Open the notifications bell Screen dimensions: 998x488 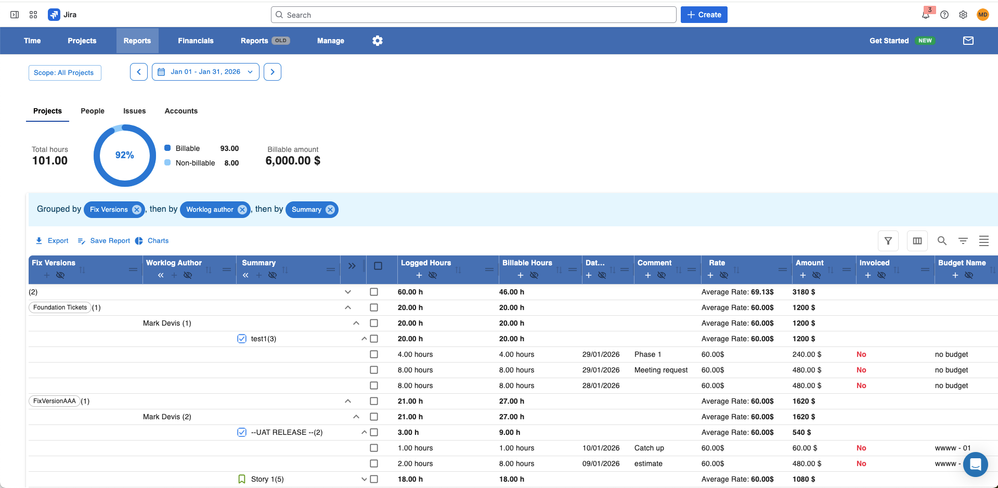point(926,15)
